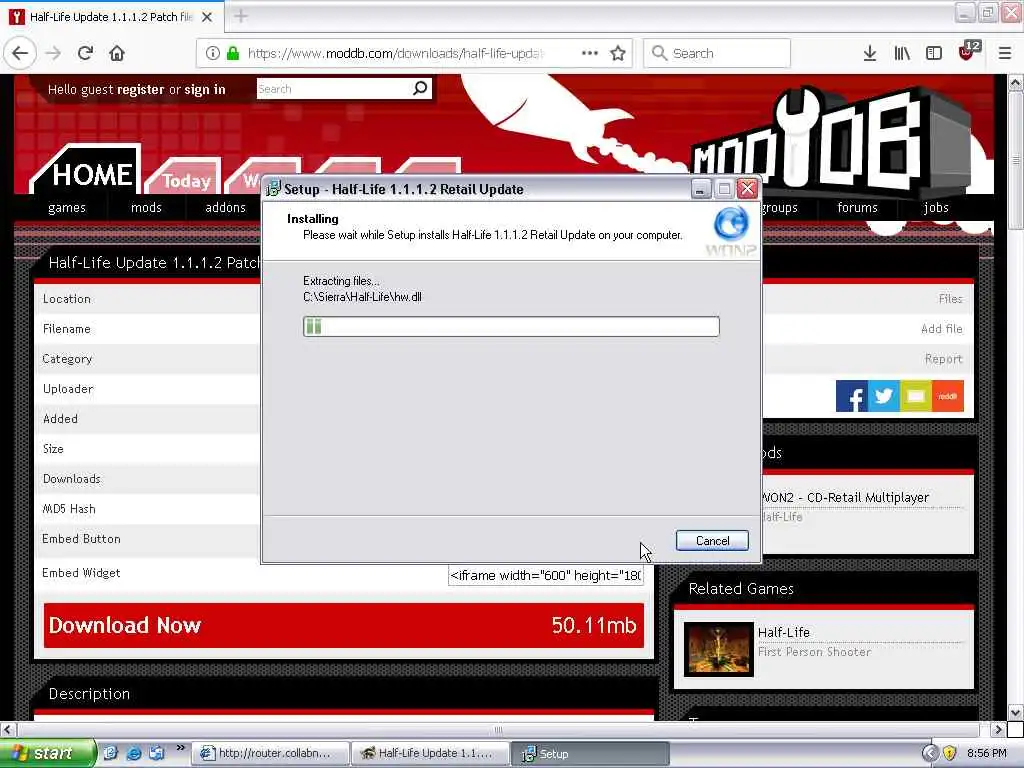Open a new browser tab
The image size is (1024, 768).
(241, 16)
